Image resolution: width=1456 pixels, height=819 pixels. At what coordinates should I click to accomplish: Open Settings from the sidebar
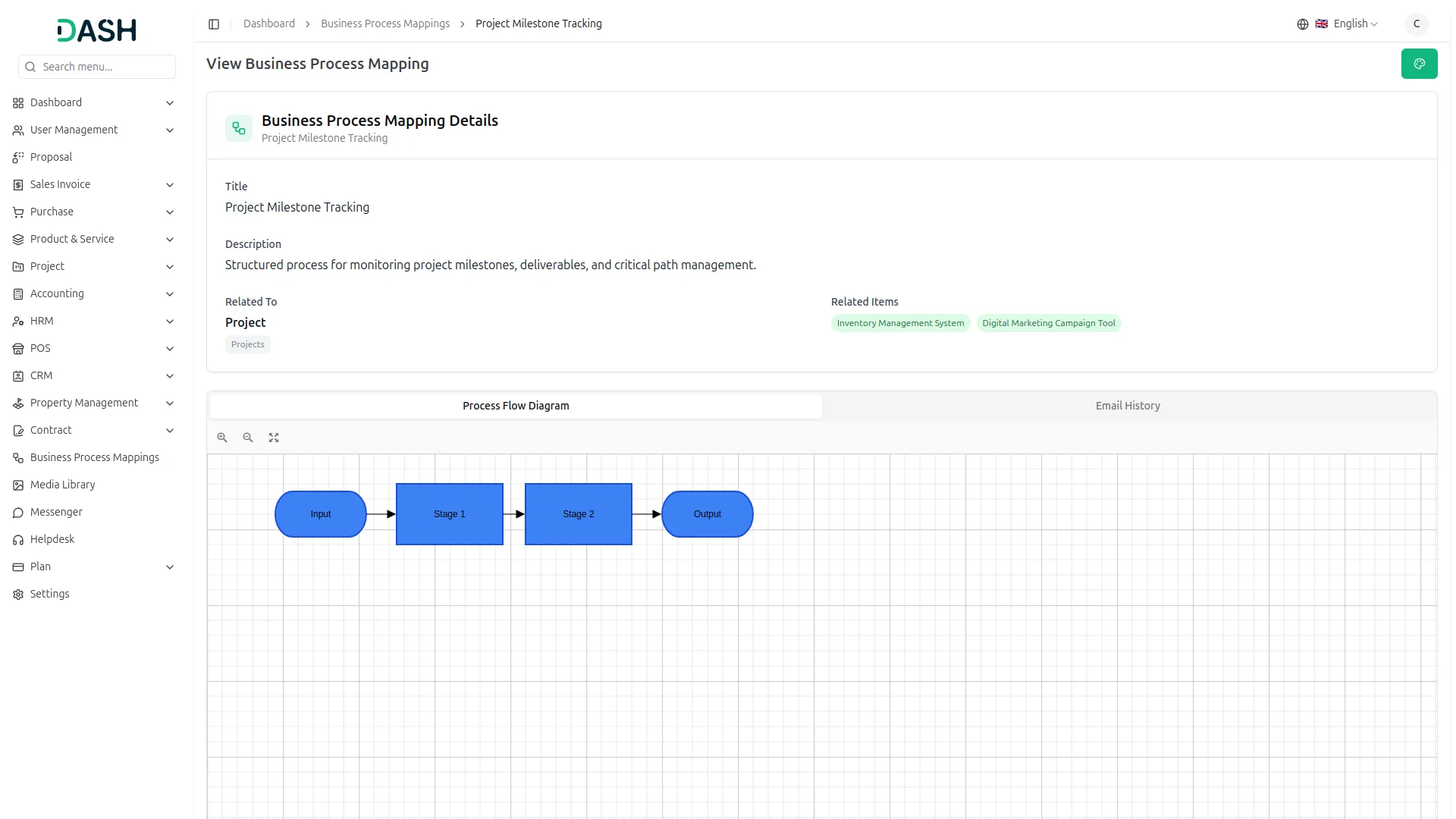click(x=50, y=594)
